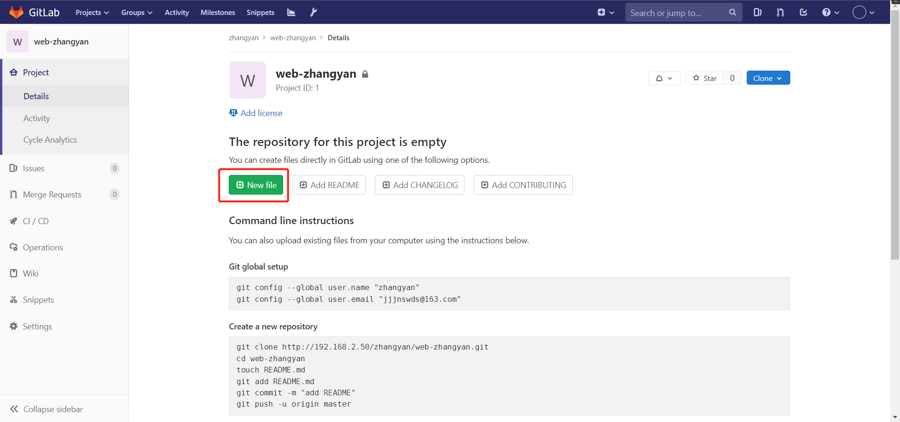Screen dimensions: 900x422
Task: Expand the Projects dropdown menu
Action: point(92,13)
